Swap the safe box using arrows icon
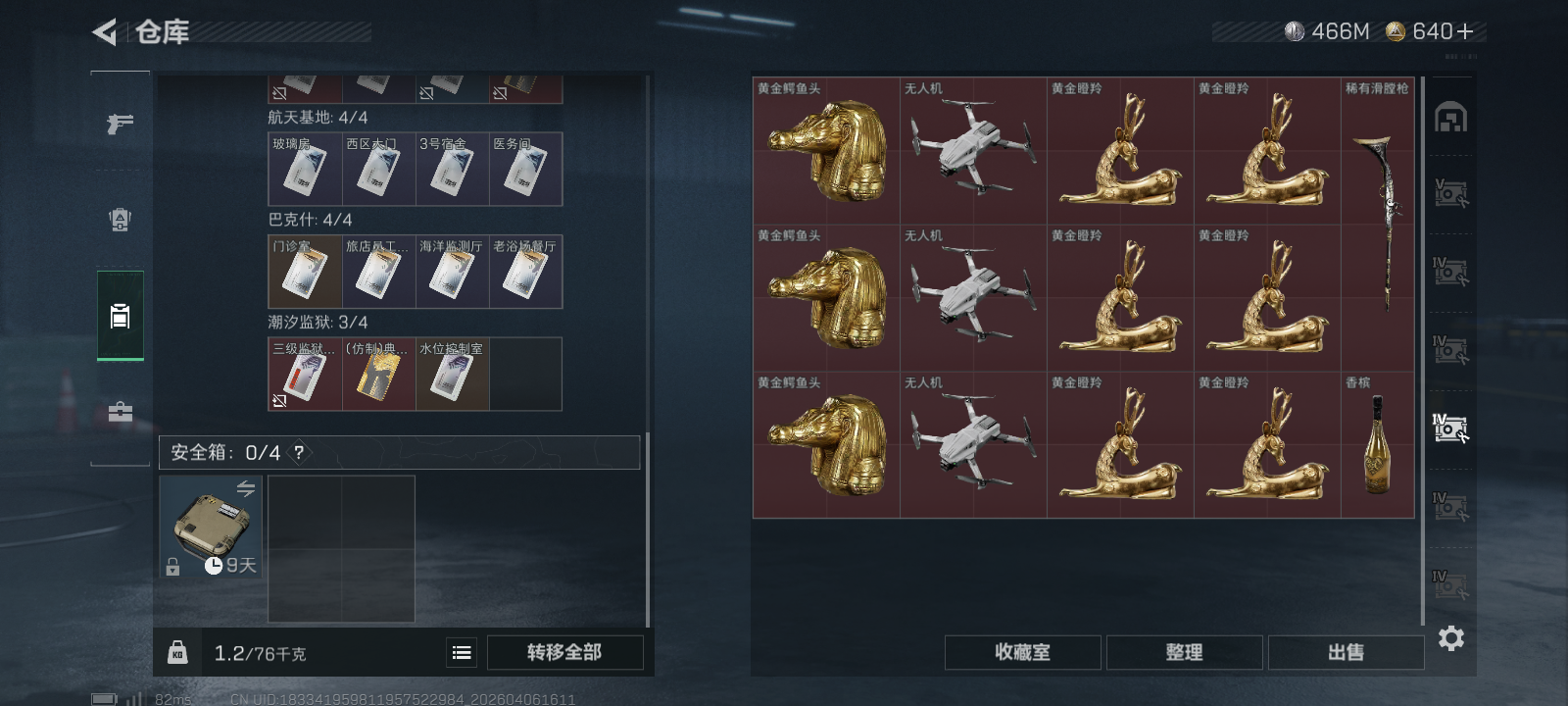 coord(246,488)
